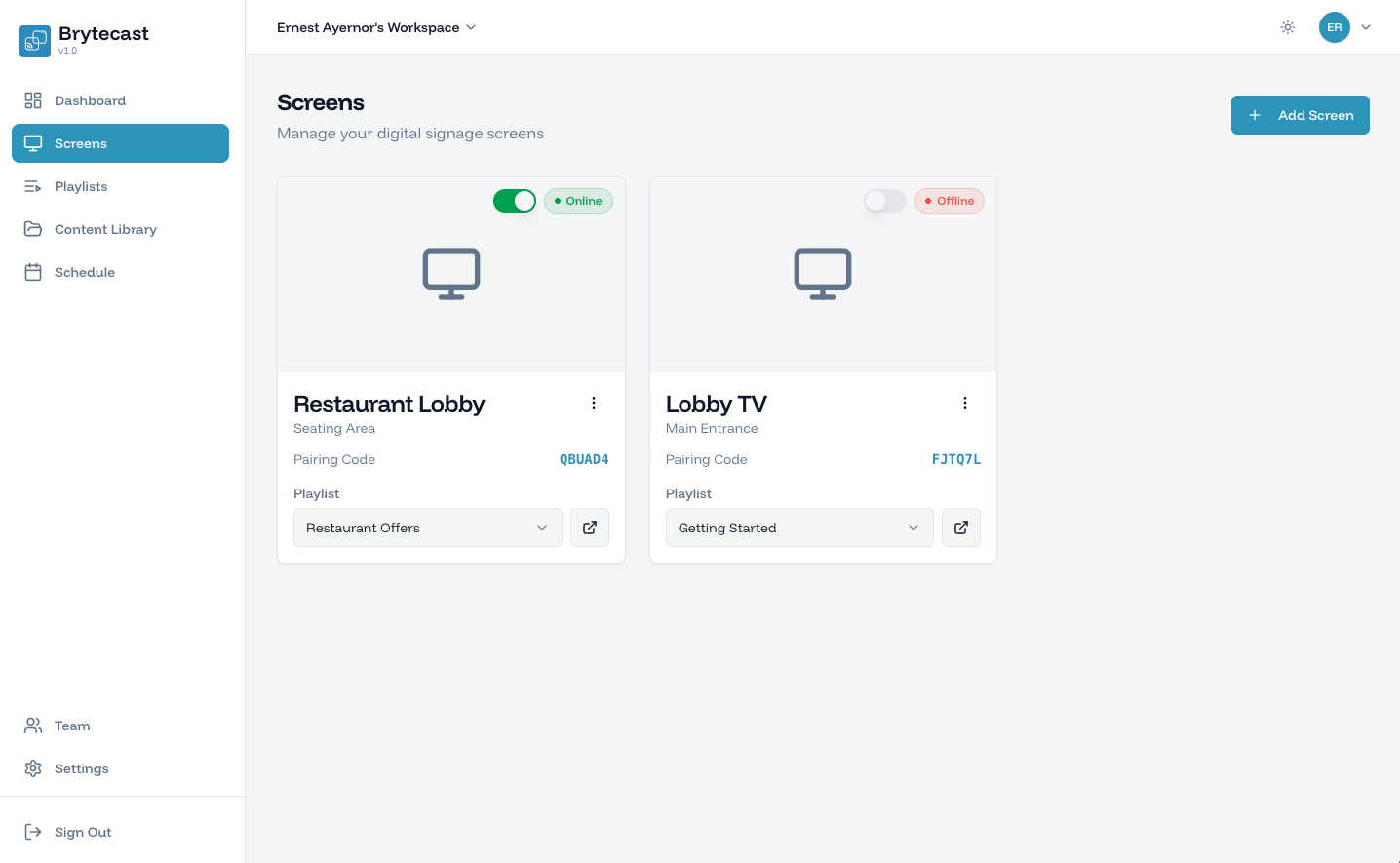Enable the Lobby TV screen toggle
The width and height of the screenshot is (1400, 863).
point(884,200)
